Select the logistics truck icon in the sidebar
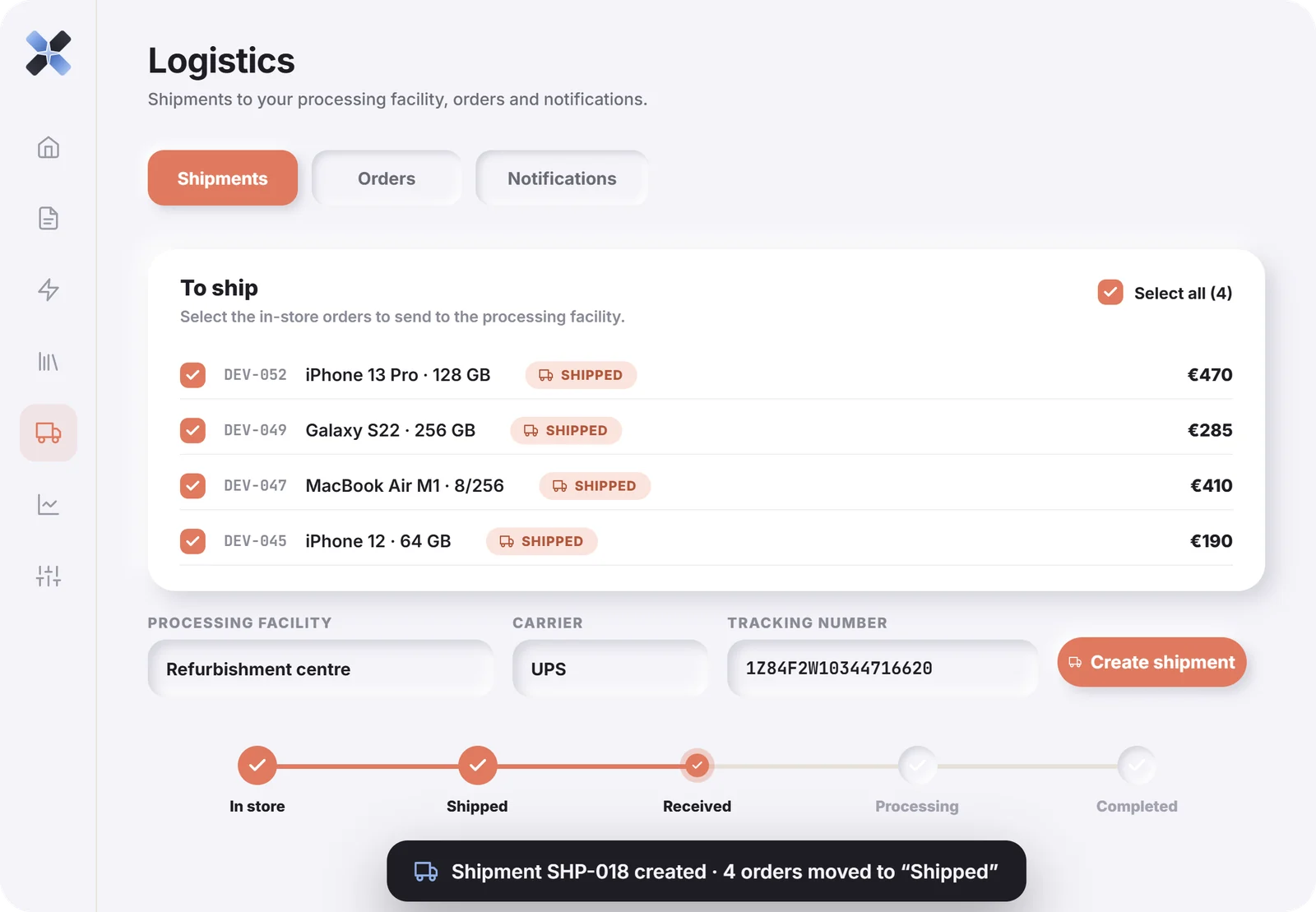The width and height of the screenshot is (1316, 912). (49, 433)
